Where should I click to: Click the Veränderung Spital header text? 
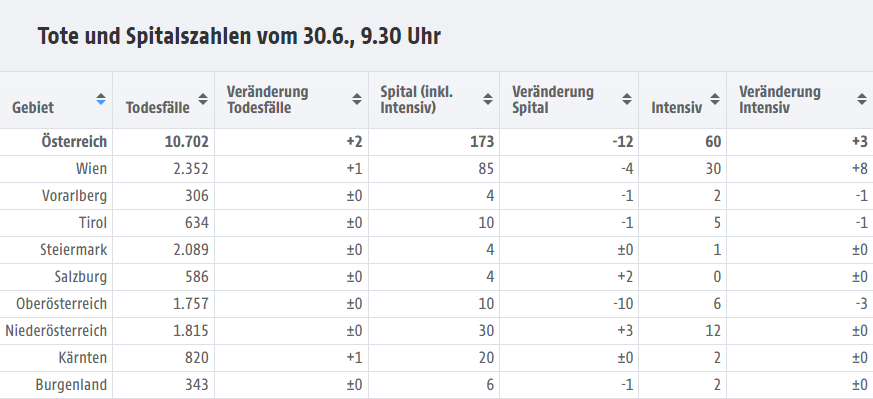coord(553,100)
